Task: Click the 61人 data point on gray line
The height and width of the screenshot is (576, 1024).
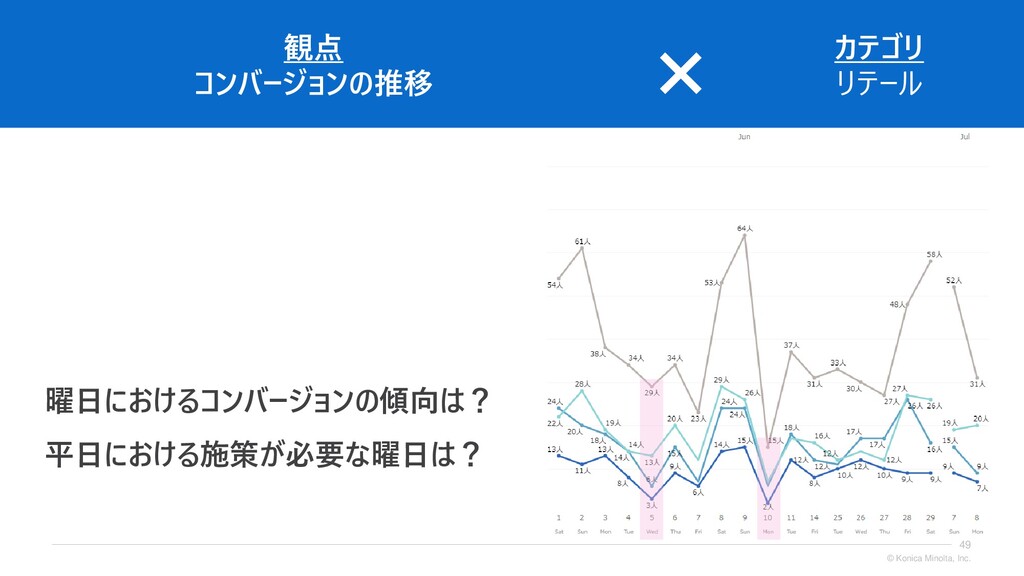Action: tap(582, 248)
